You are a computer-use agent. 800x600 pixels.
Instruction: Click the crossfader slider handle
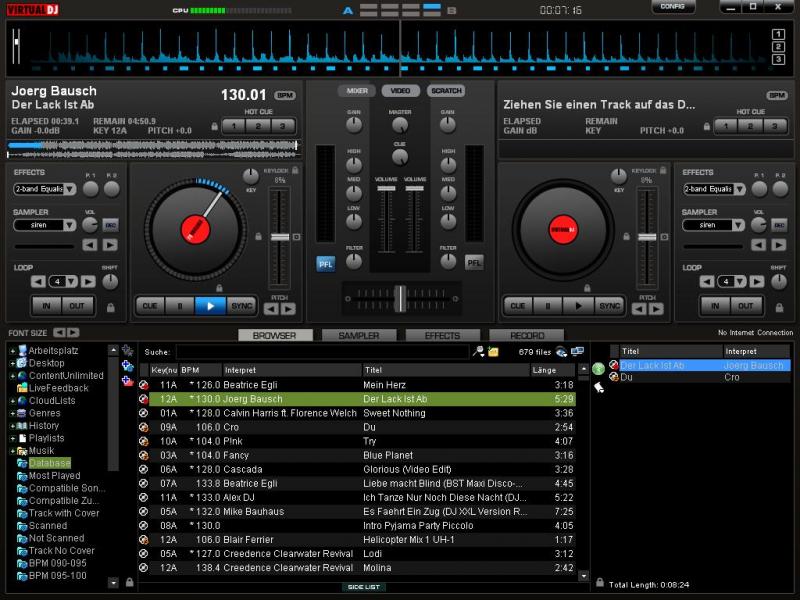tap(400, 297)
